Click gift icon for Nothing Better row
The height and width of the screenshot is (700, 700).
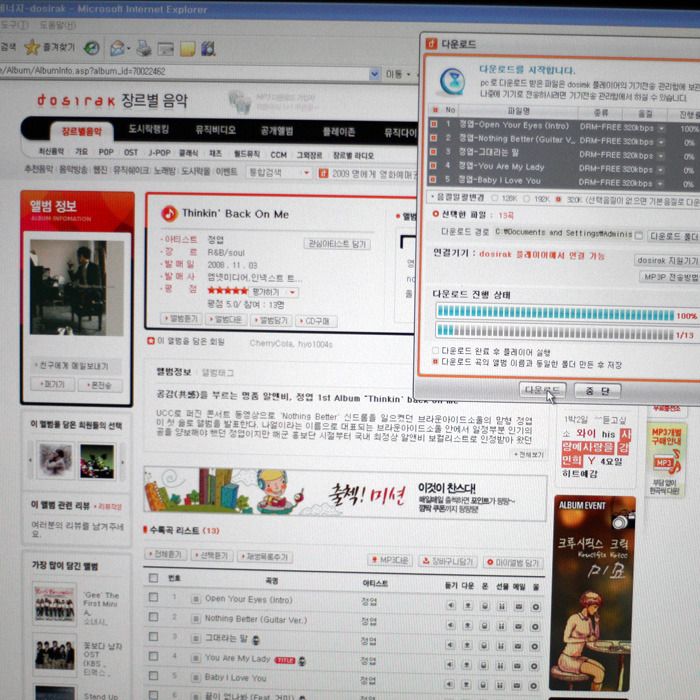pyautogui.click(x=501, y=626)
